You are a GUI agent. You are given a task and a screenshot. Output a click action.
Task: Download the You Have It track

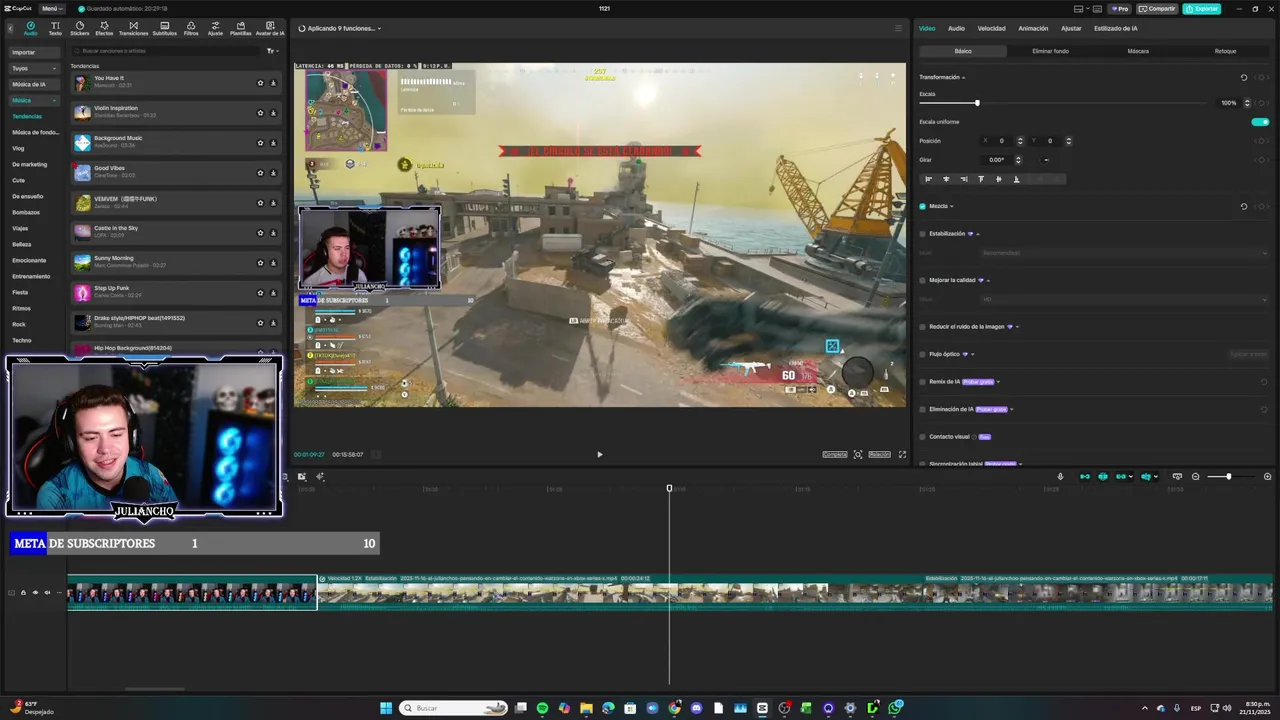coord(273,83)
